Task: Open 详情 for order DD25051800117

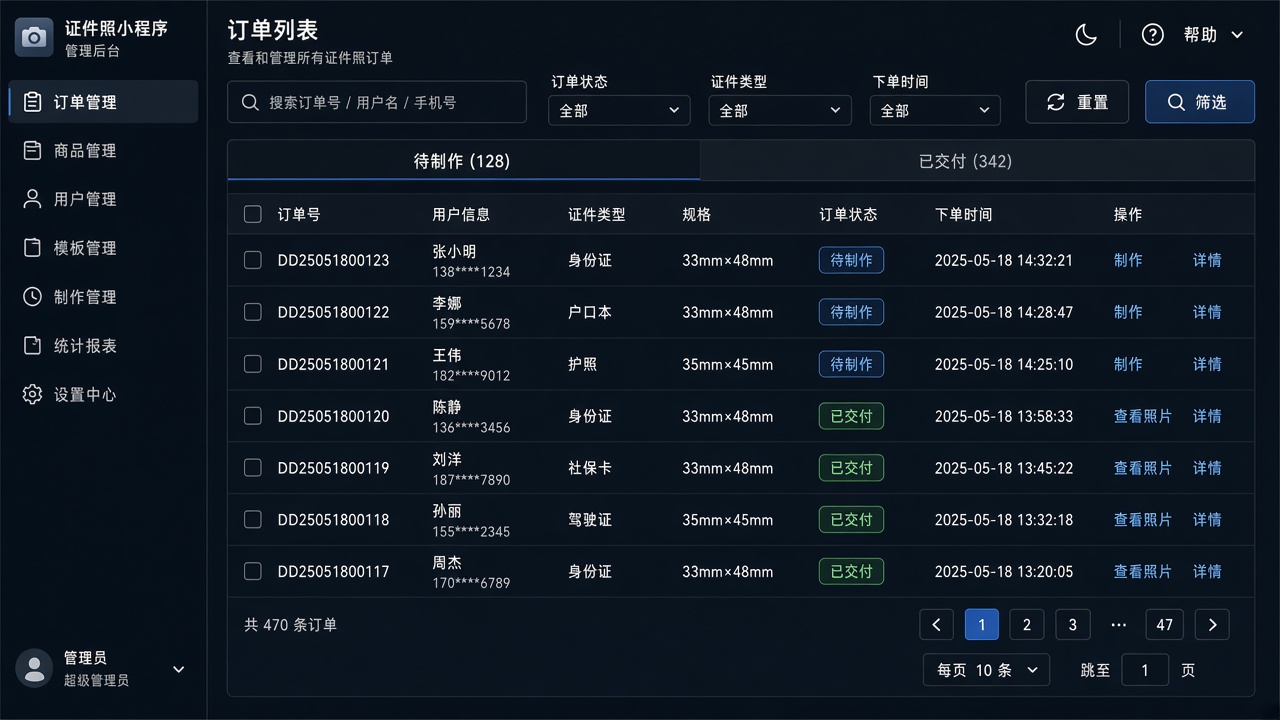Action: [1207, 572]
